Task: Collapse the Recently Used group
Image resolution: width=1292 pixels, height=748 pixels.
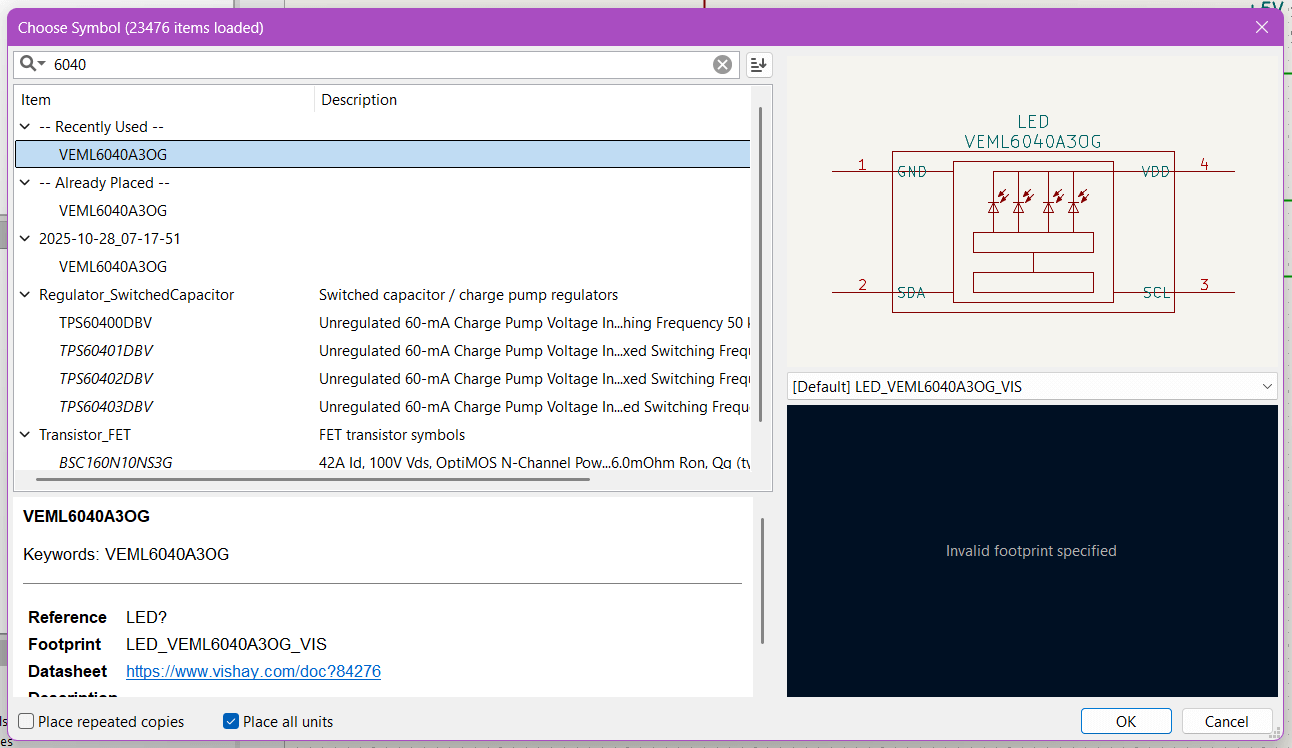Action: pyautogui.click(x=25, y=127)
